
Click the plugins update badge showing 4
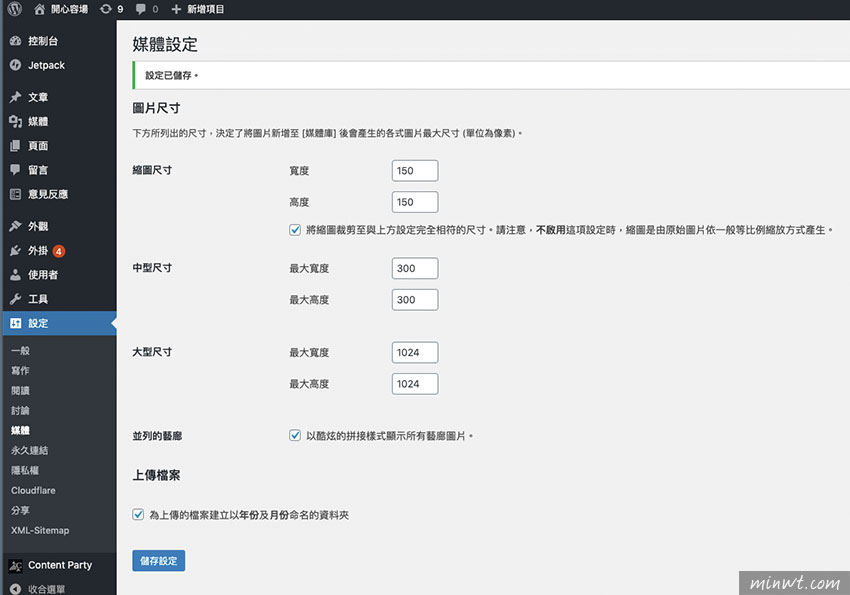[x=59, y=251]
